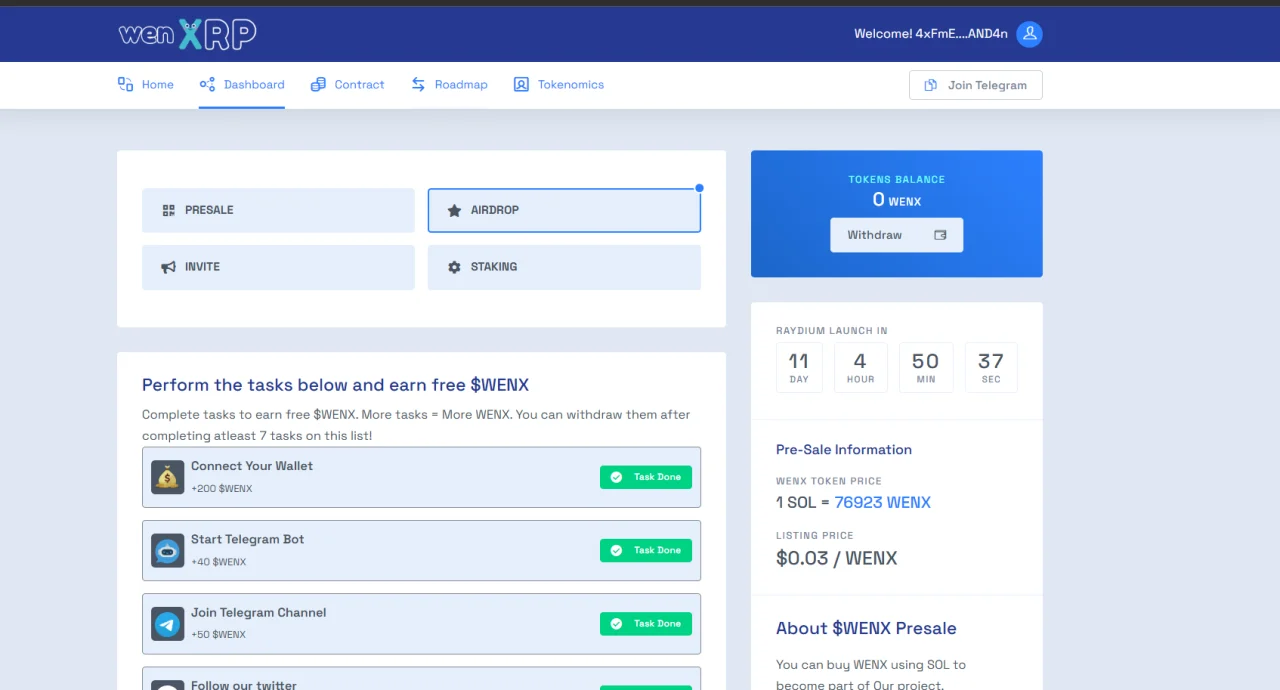
Task: Click the +40 $WENX reward text
Action: point(219,562)
